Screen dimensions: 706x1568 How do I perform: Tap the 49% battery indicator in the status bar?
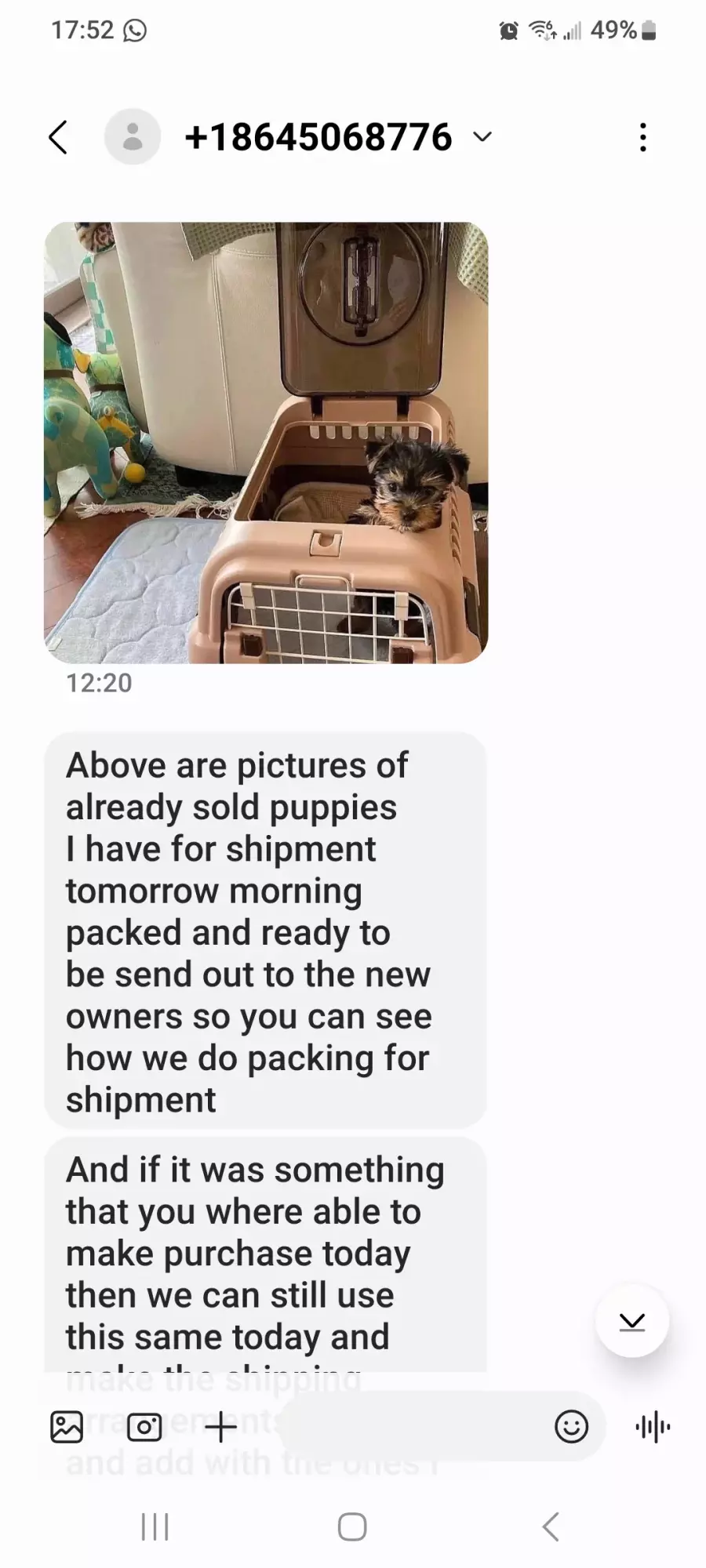624,31
